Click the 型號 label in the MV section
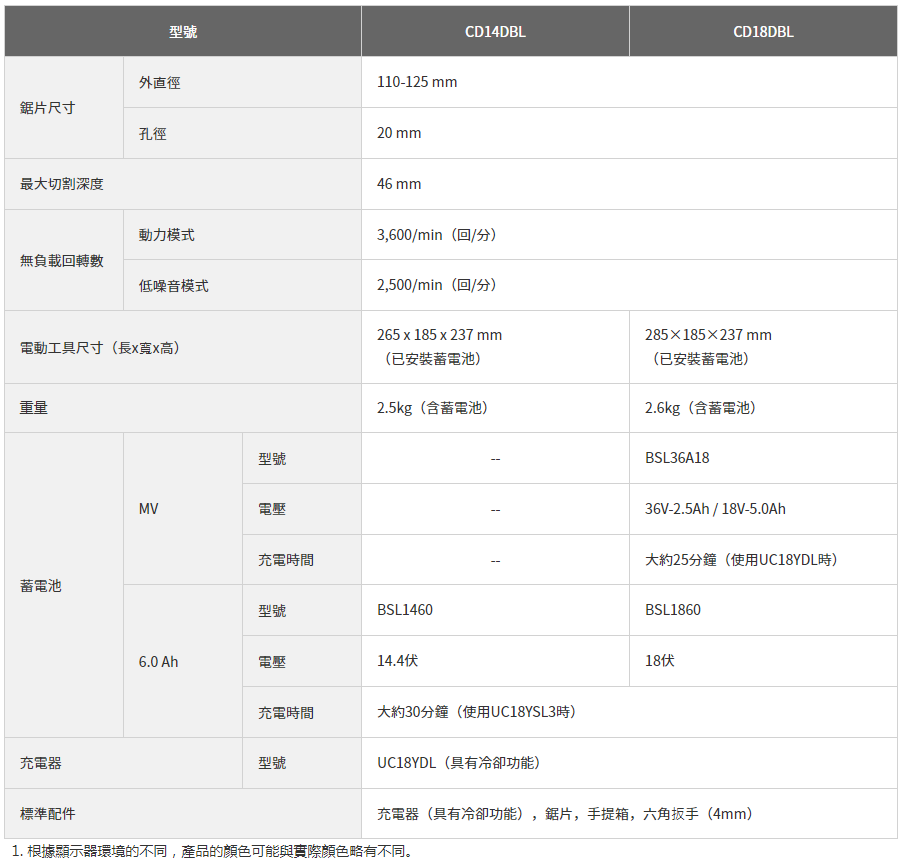Image resolution: width=904 pixels, height=861 pixels. click(272, 458)
